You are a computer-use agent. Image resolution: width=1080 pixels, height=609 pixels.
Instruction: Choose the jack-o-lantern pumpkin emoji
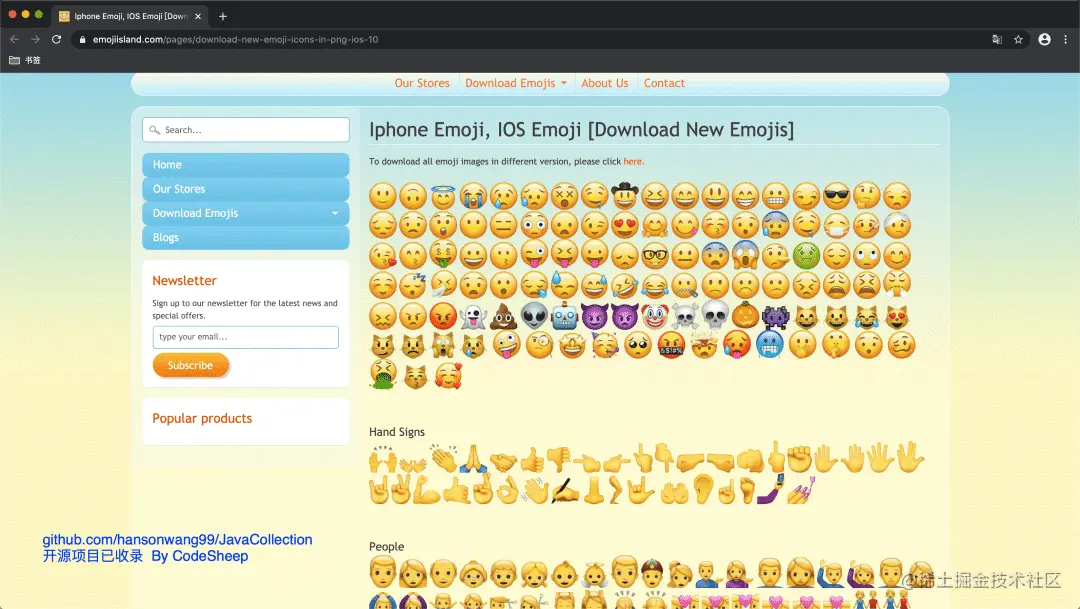745,316
